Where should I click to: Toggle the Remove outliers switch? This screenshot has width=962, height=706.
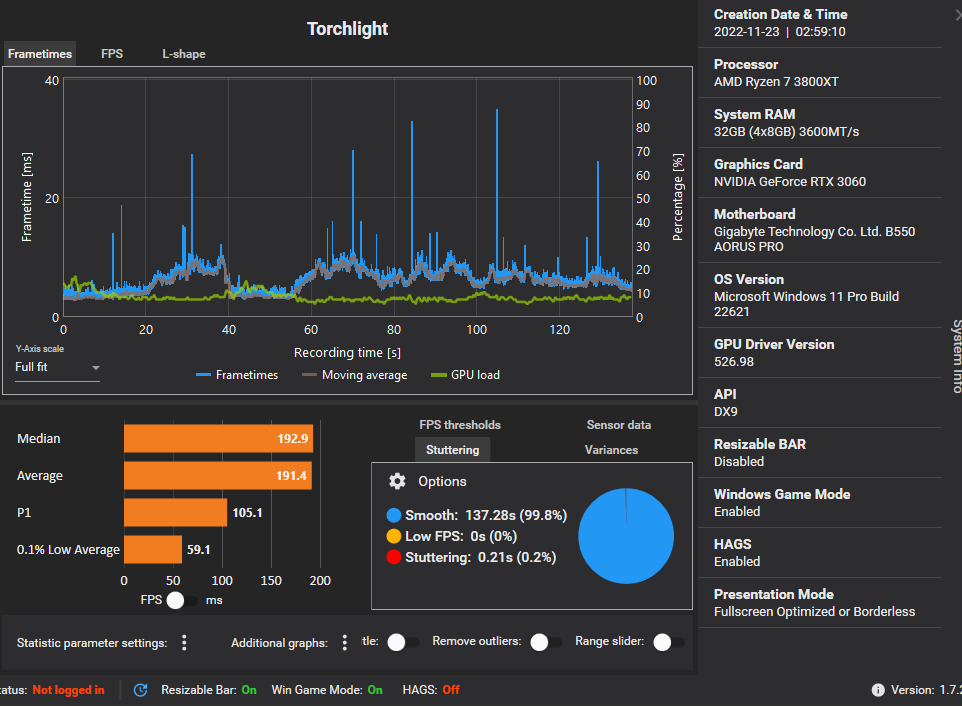[x=546, y=642]
